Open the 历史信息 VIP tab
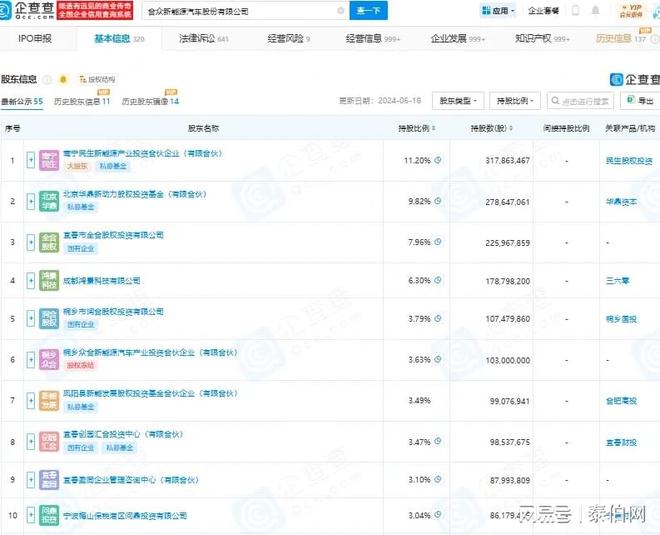The width and height of the screenshot is (660, 535). 621,39
